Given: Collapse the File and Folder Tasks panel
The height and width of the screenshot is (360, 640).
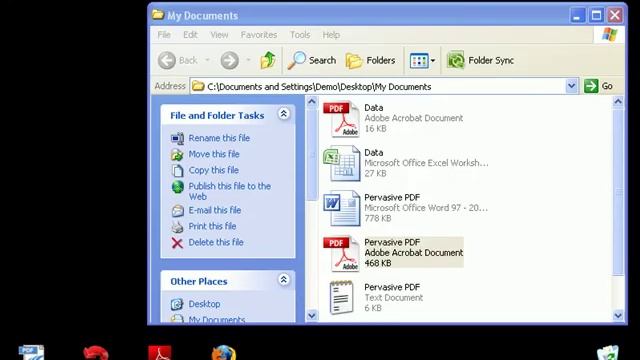Looking at the screenshot, I should pyautogui.click(x=284, y=113).
